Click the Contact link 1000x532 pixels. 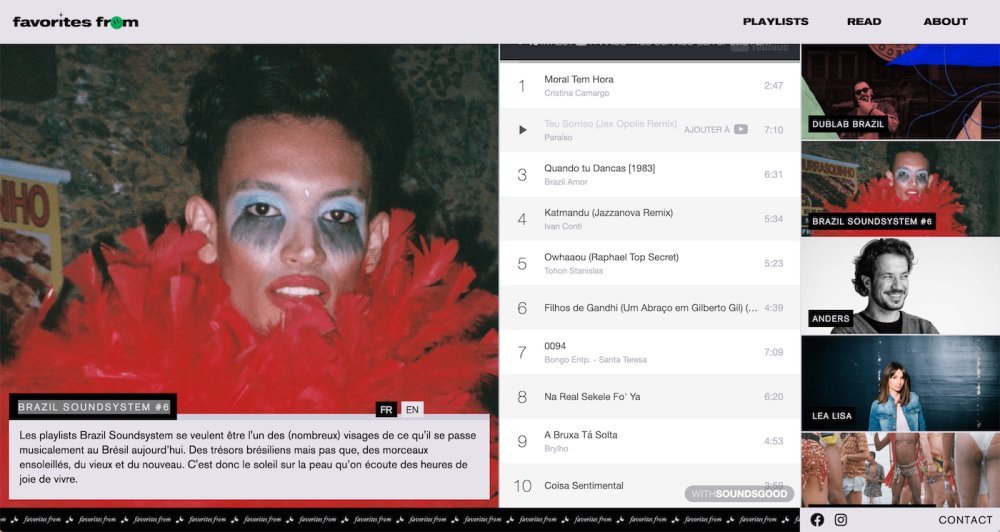pos(965,520)
